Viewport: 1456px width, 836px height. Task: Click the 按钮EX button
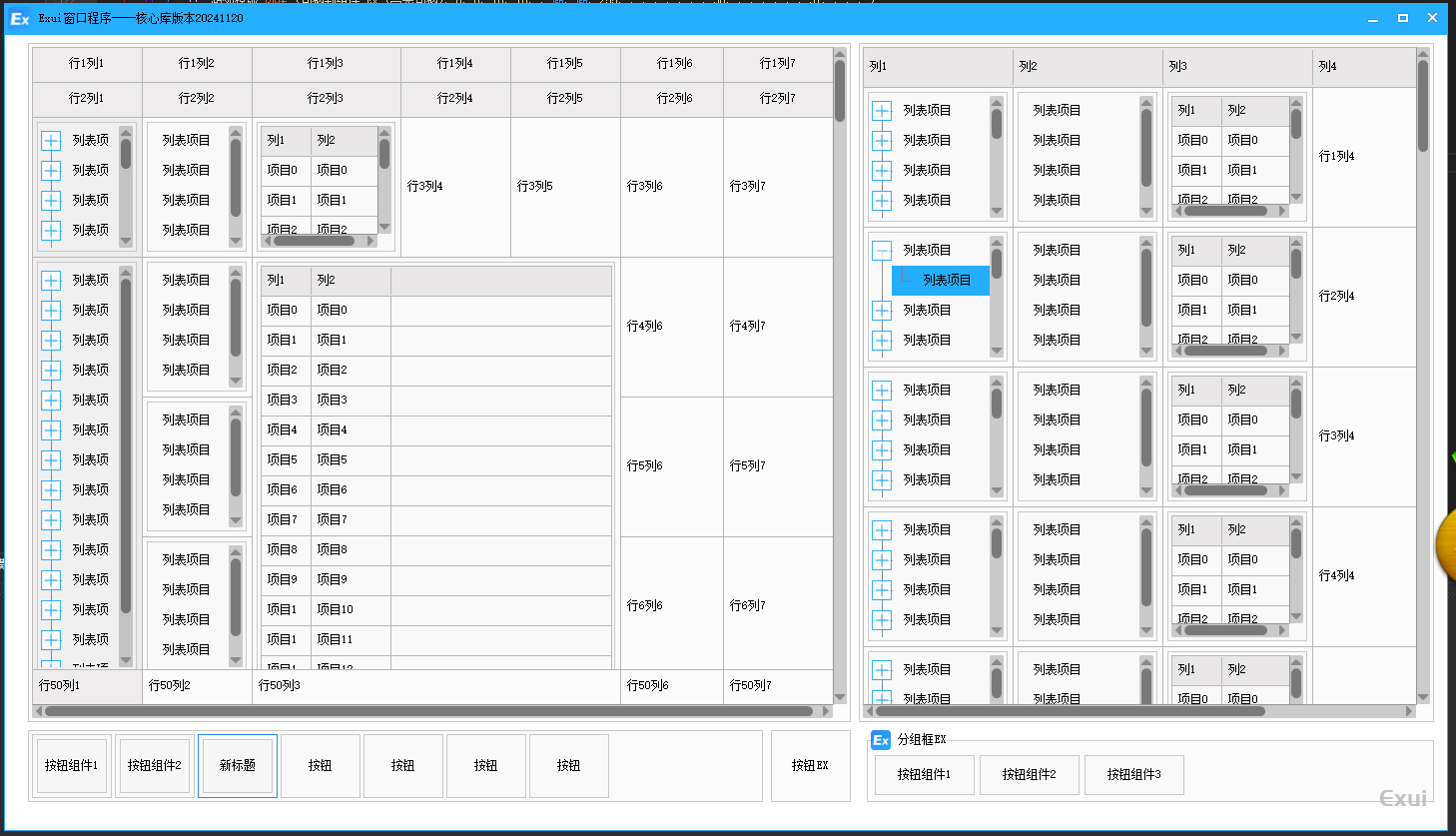pos(810,766)
